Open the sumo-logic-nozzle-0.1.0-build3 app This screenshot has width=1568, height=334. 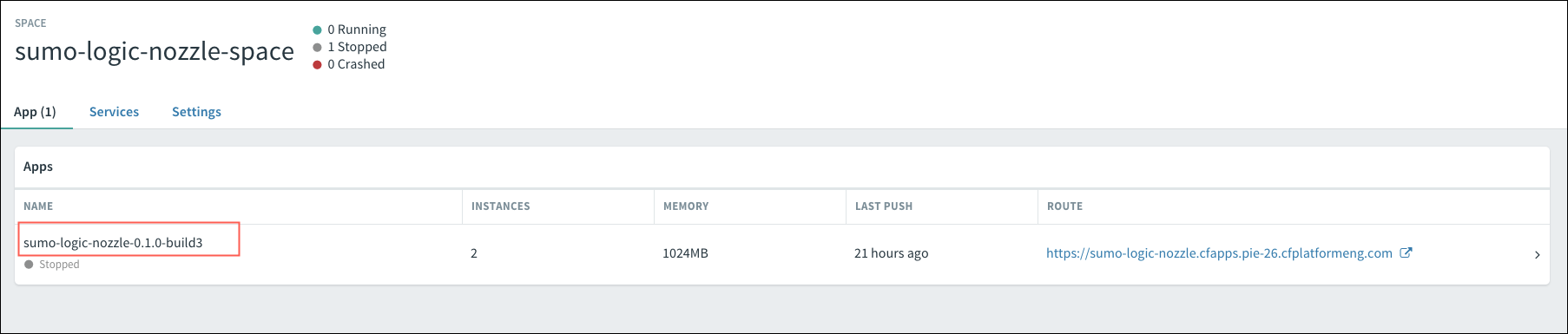[113, 243]
